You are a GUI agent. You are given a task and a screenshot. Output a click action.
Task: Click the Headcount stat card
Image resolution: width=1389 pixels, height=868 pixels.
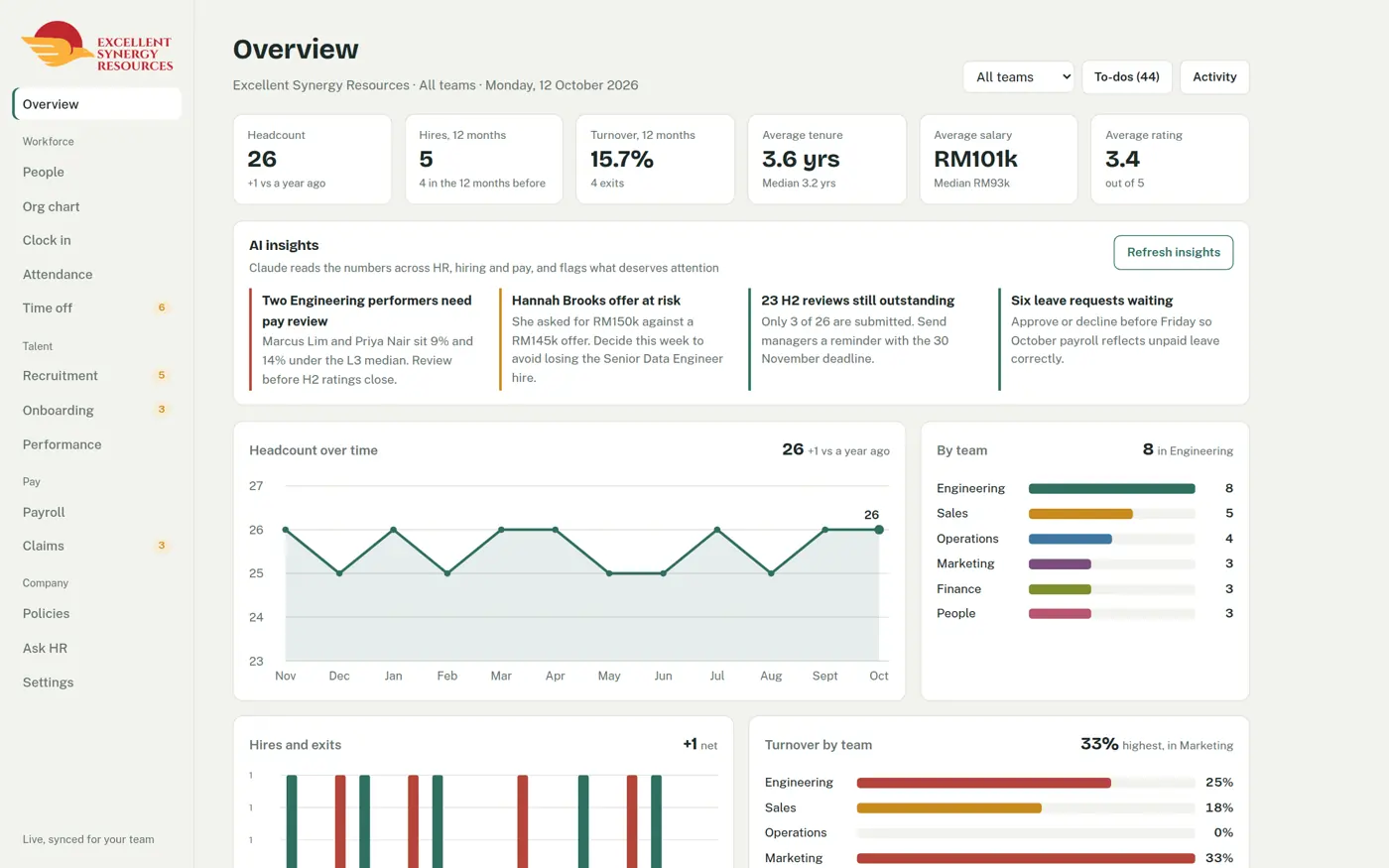313,160
